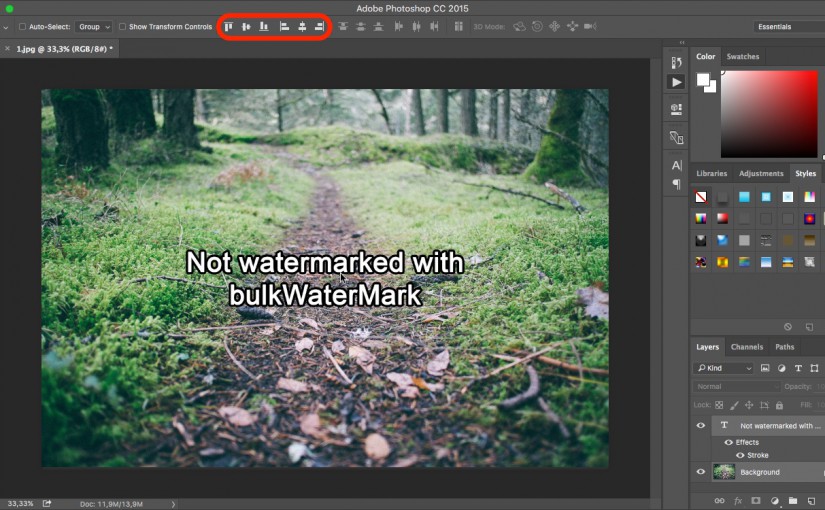
Task: Switch to the Adjustments tab
Action: click(761, 173)
